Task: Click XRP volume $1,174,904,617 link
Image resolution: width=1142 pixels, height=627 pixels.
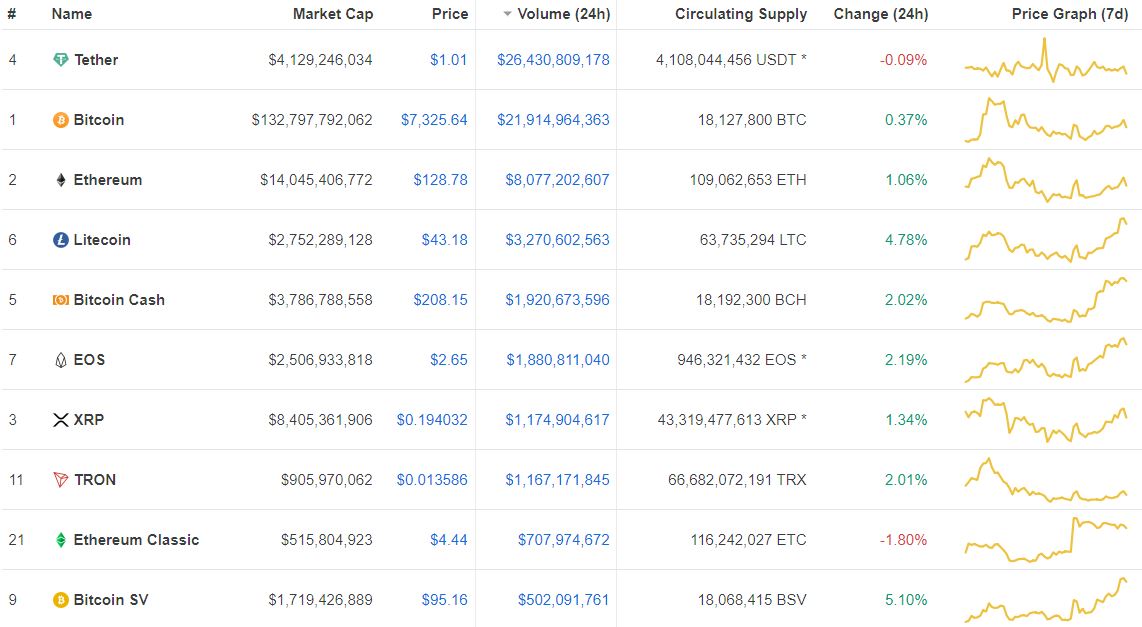Action: pyautogui.click(x=557, y=420)
